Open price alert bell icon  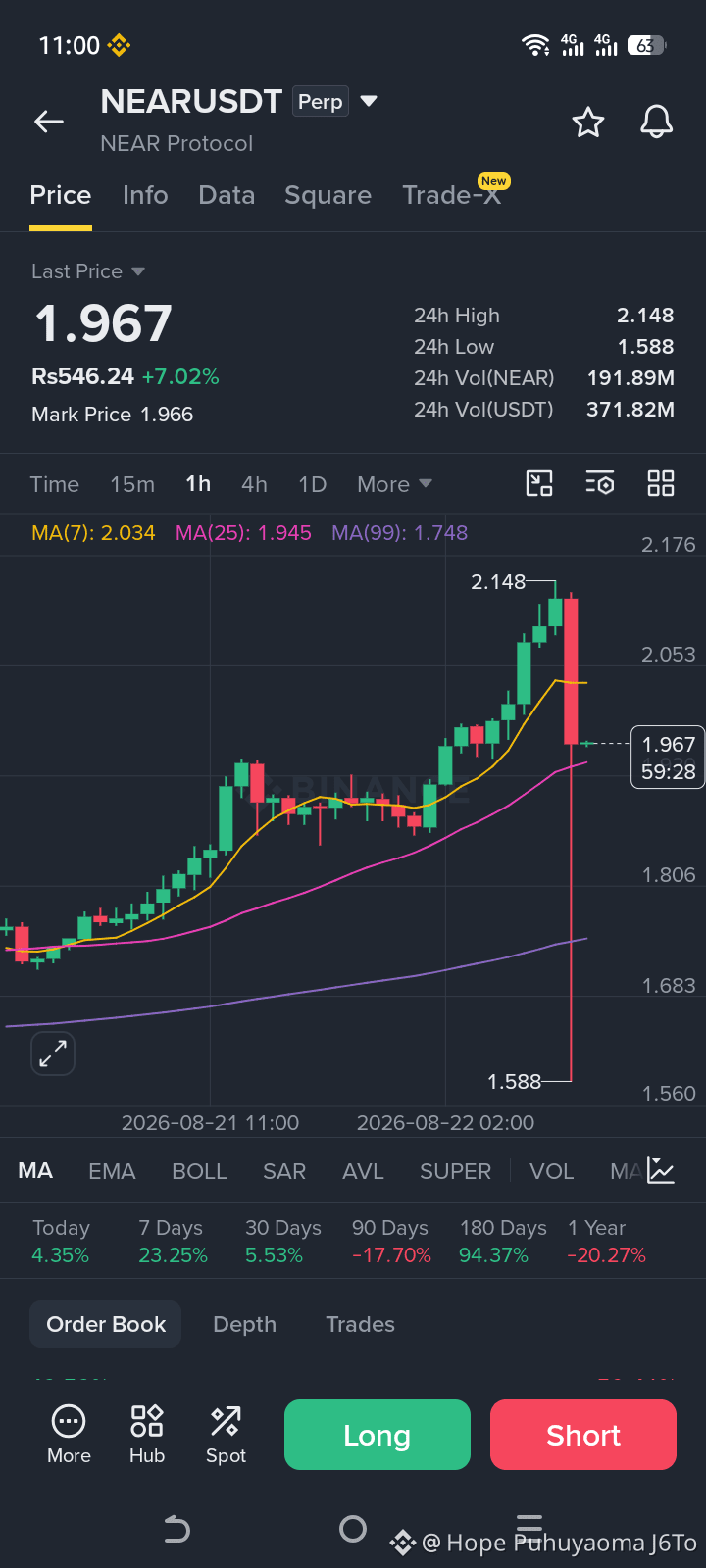coord(656,122)
